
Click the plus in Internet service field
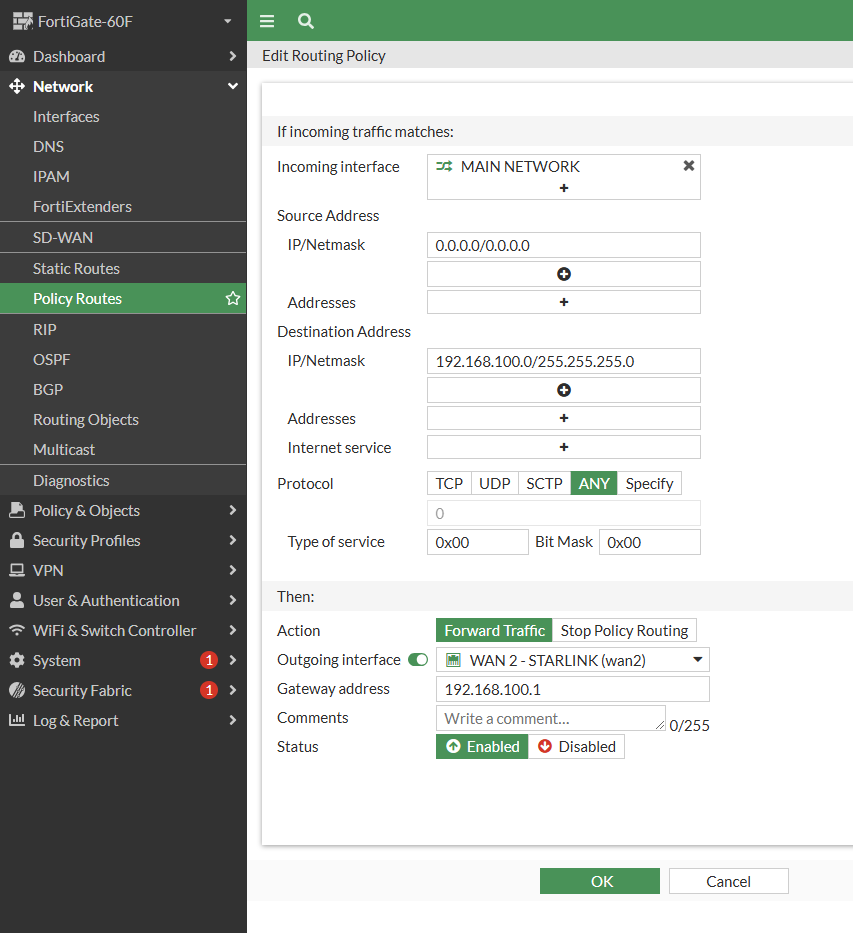[x=563, y=447]
